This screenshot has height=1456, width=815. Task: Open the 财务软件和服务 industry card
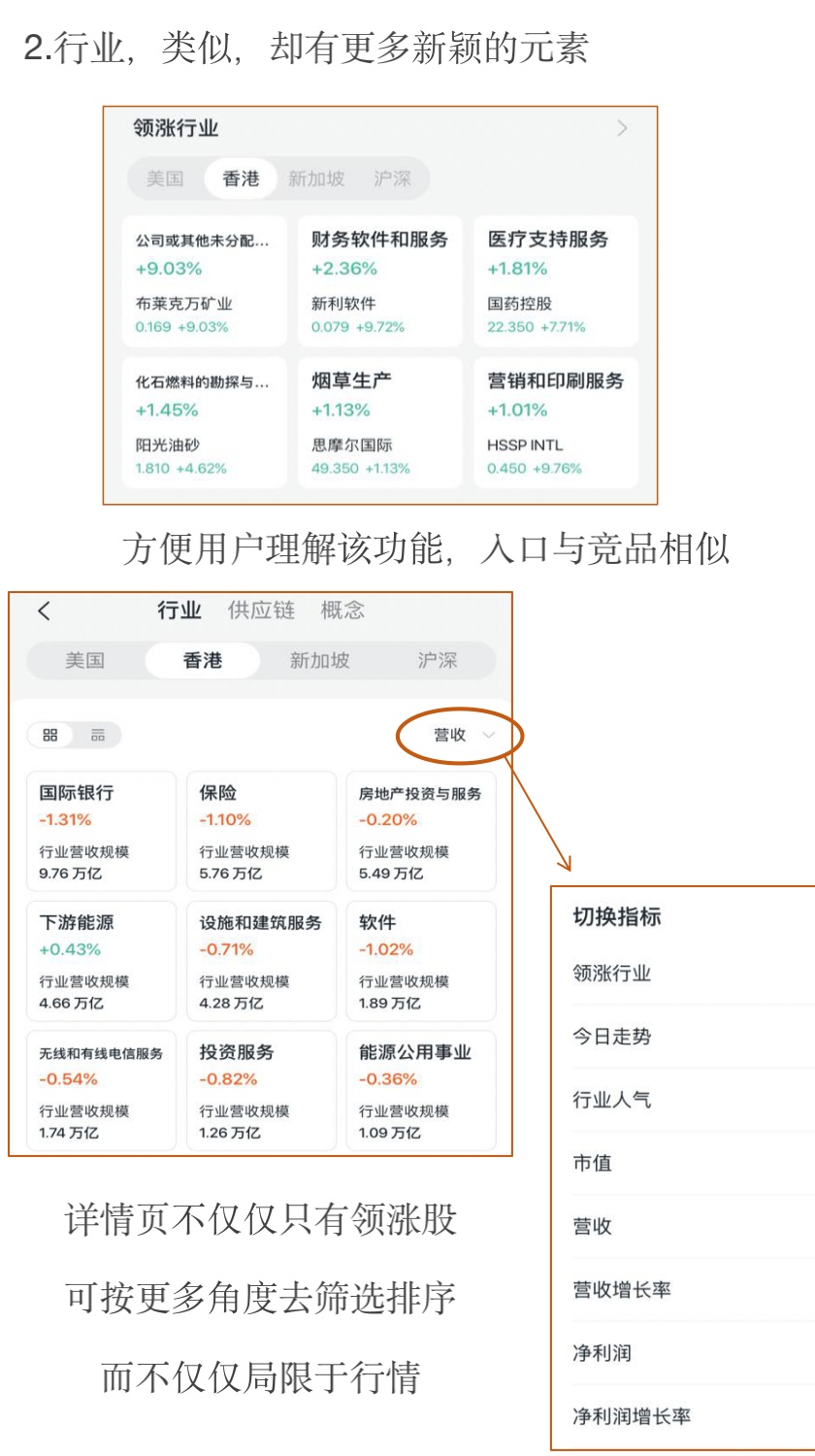pyautogui.click(x=379, y=281)
